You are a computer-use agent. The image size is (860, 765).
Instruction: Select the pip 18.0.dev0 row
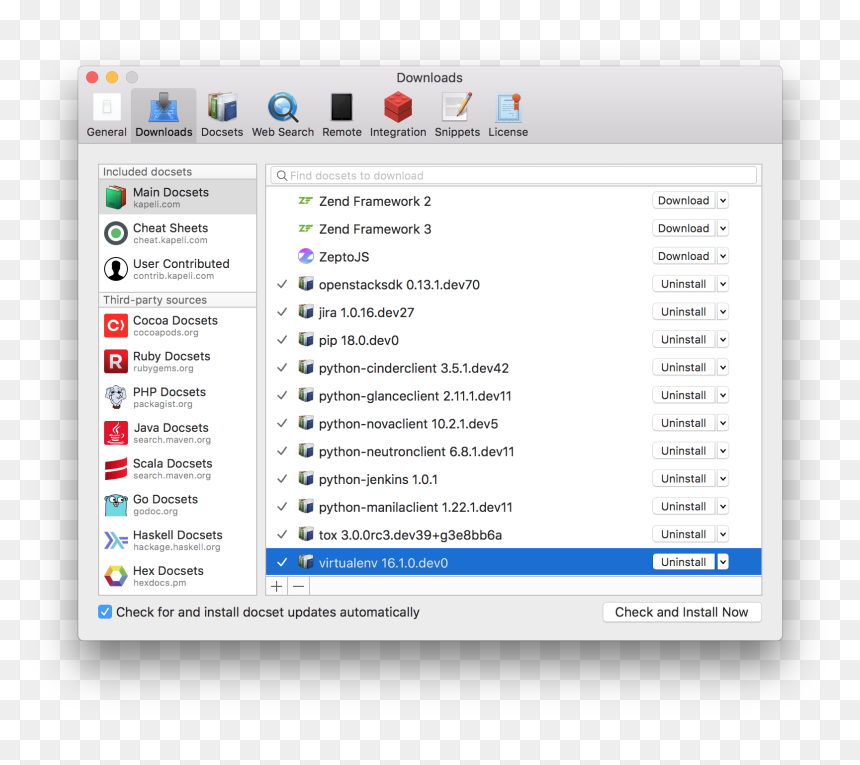point(513,340)
